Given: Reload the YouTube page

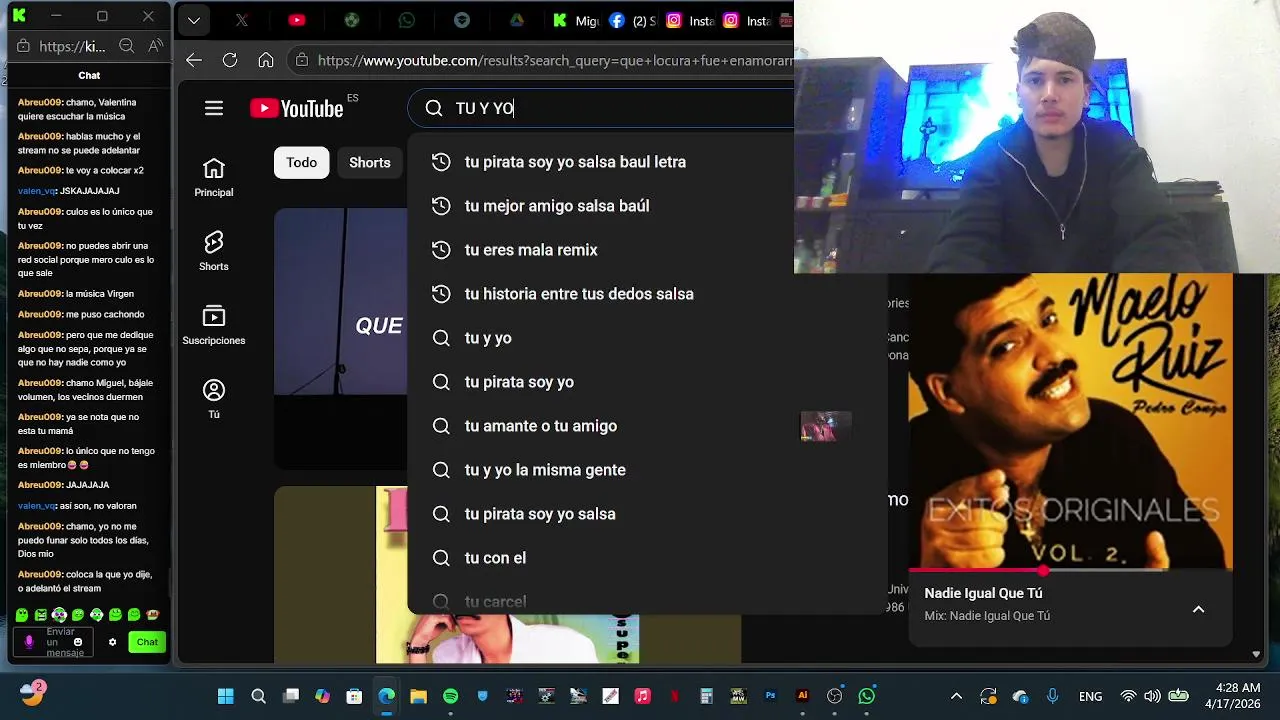Looking at the screenshot, I should coord(230,60).
